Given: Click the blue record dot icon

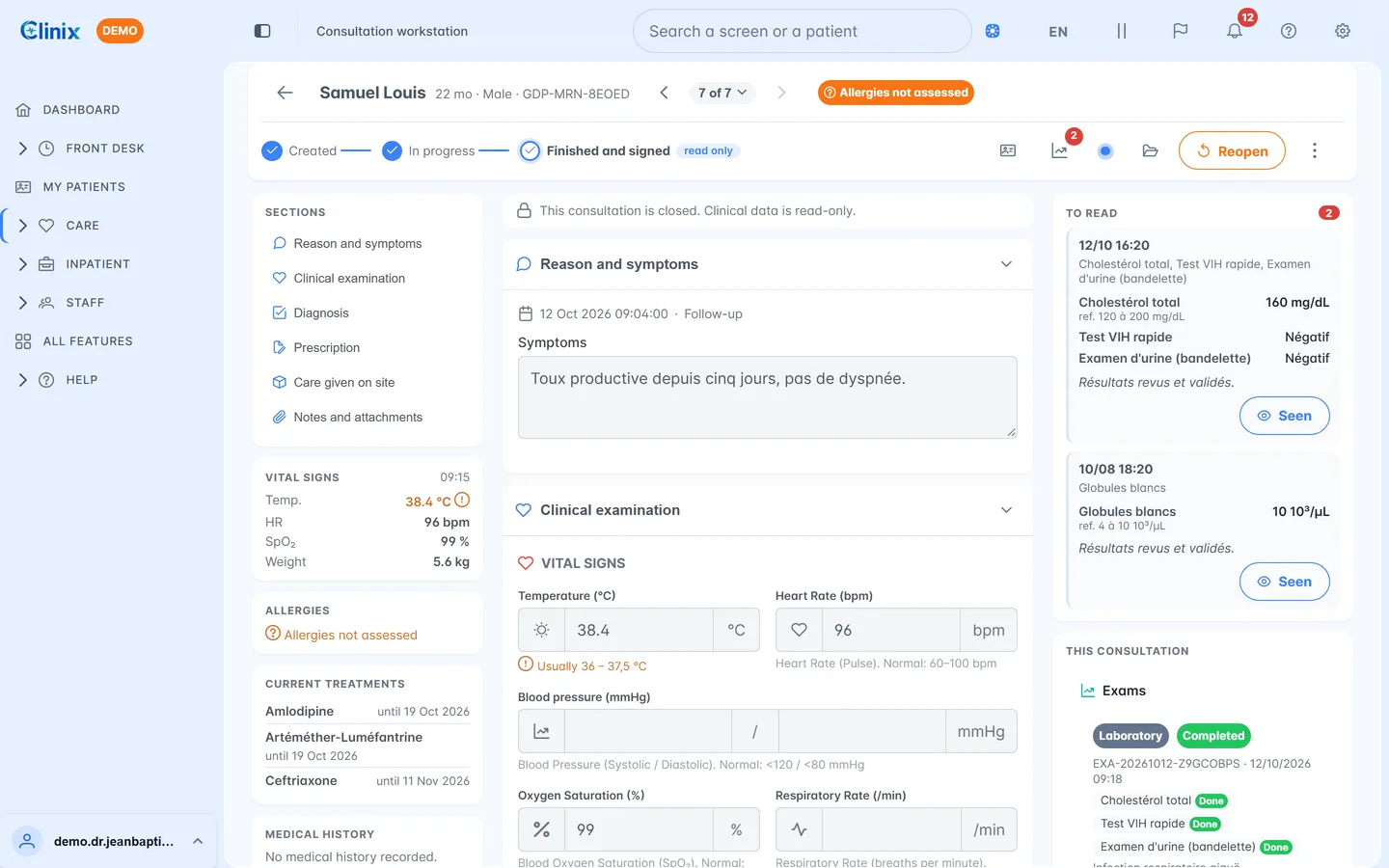Looking at the screenshot, I should tap(1105, 150).
